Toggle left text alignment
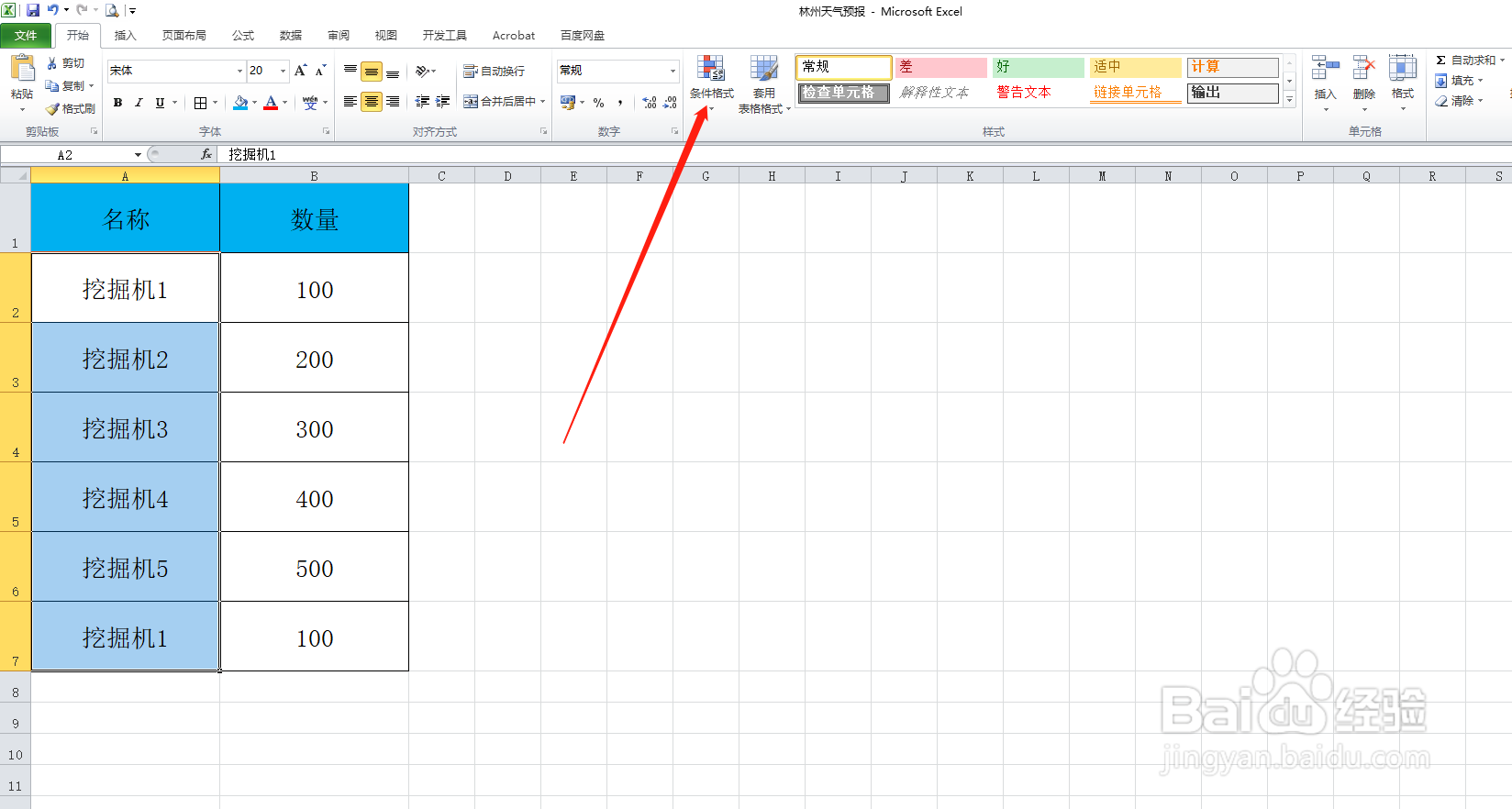Viewport: 1512px width, 809px height. tap(350, 102)
